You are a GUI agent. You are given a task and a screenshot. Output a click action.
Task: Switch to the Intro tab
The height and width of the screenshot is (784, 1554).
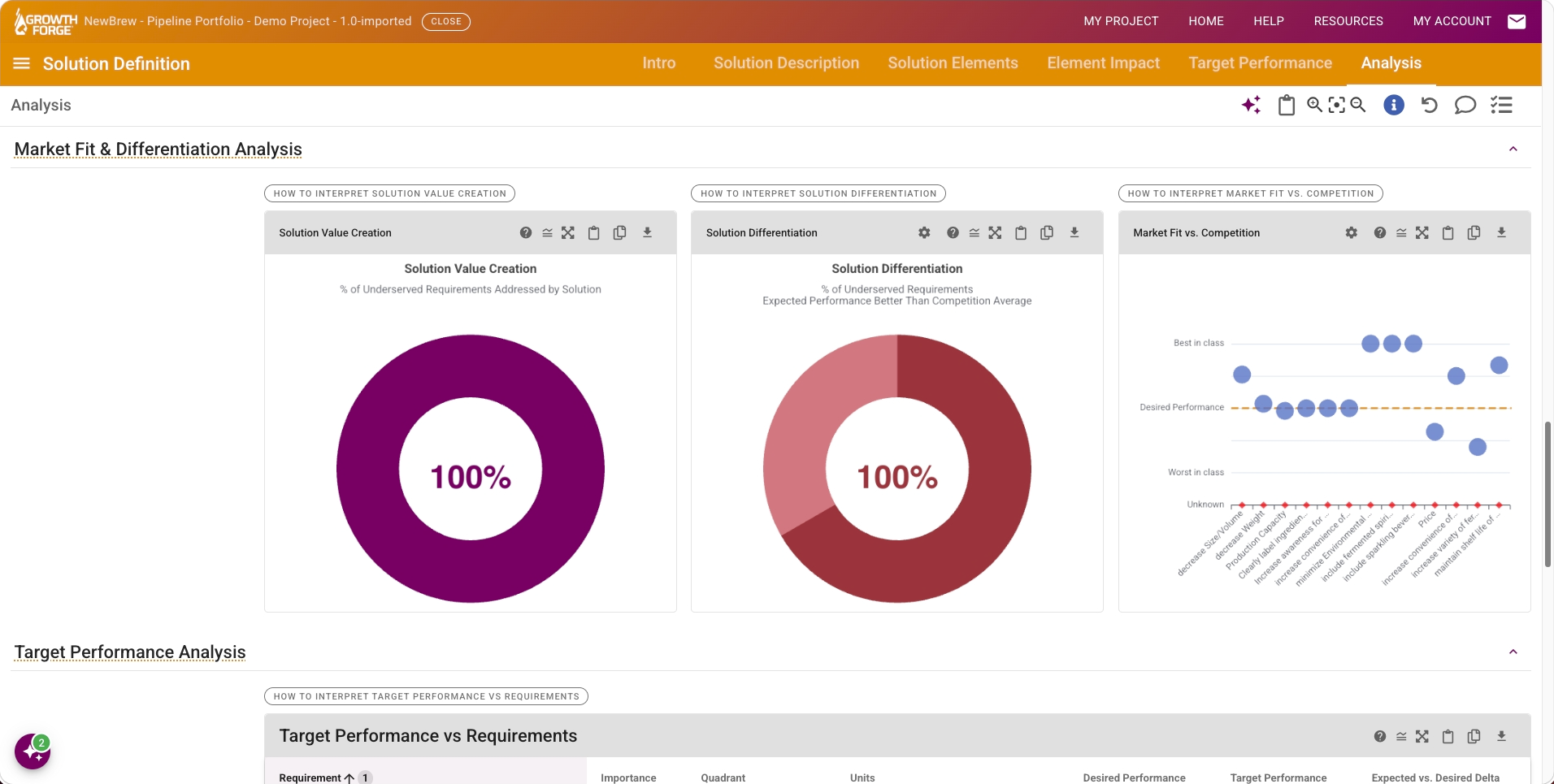click(659, 63)
